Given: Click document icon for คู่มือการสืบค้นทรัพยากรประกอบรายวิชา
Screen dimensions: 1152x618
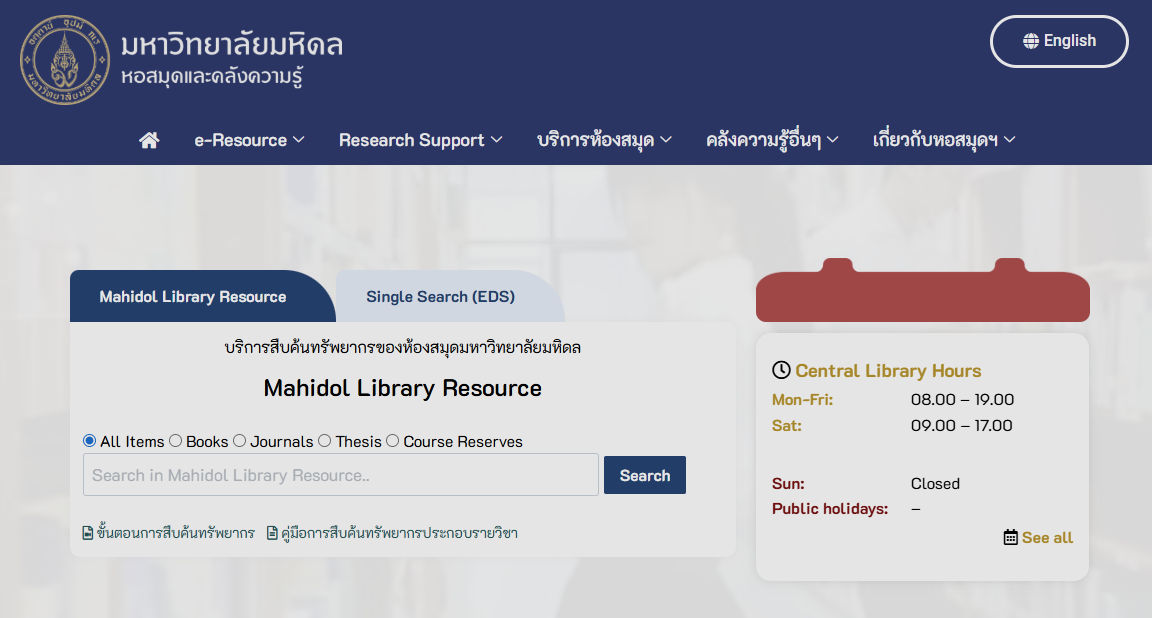Looking at the screenshot, I should point(272,533).
